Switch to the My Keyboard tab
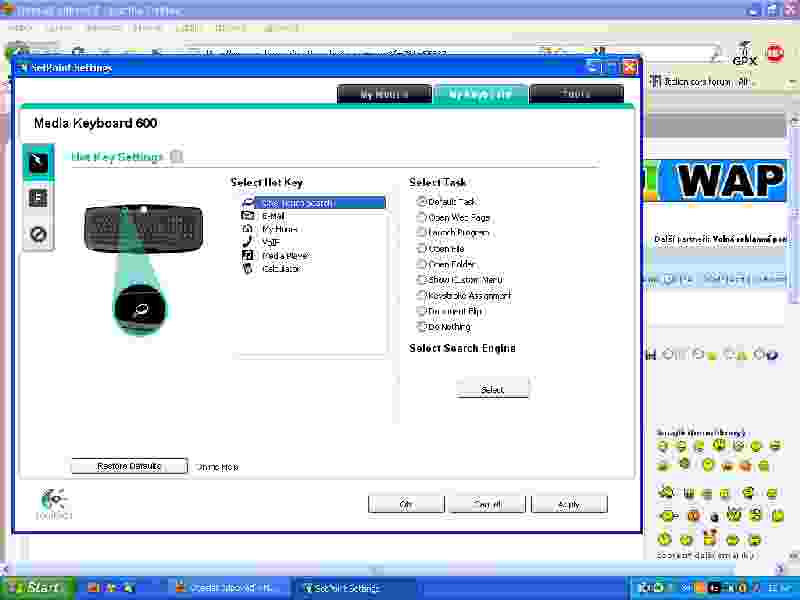The width and height of the screenshot is (800, 600). coord(480,94)
